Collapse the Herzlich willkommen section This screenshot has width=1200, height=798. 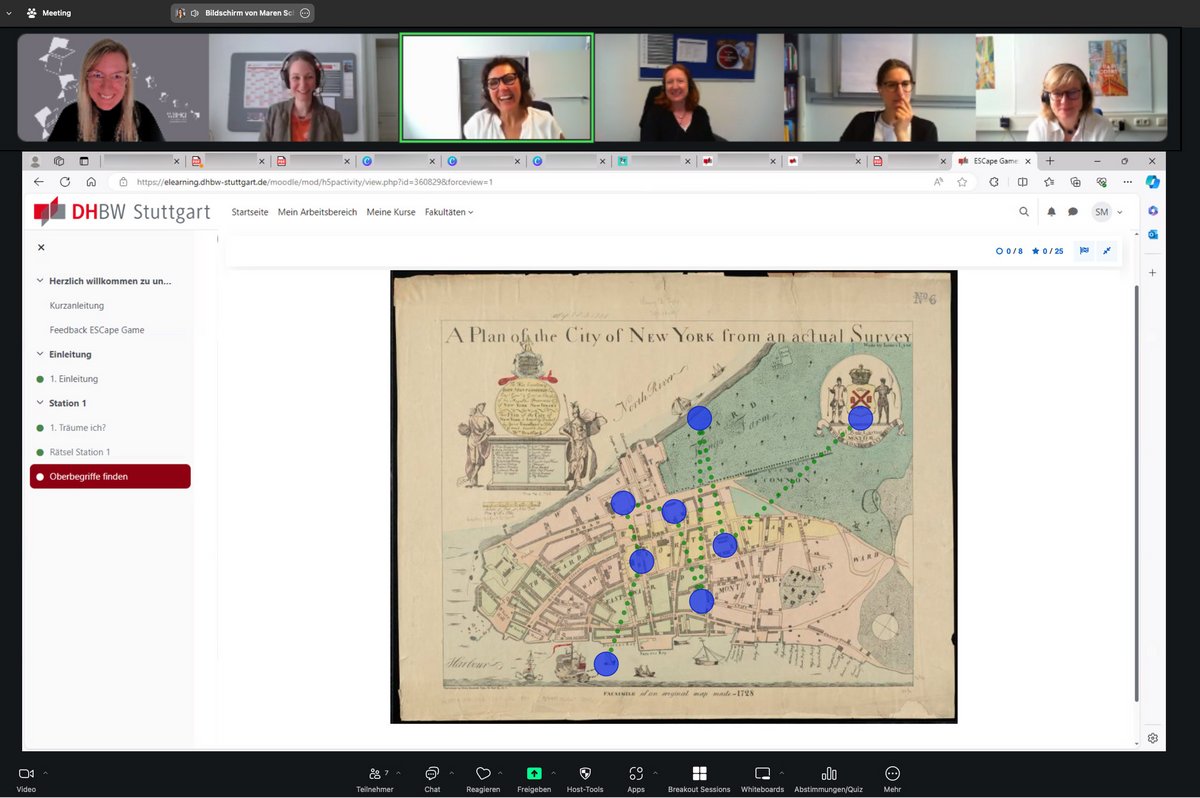click(x=40, y=281)
